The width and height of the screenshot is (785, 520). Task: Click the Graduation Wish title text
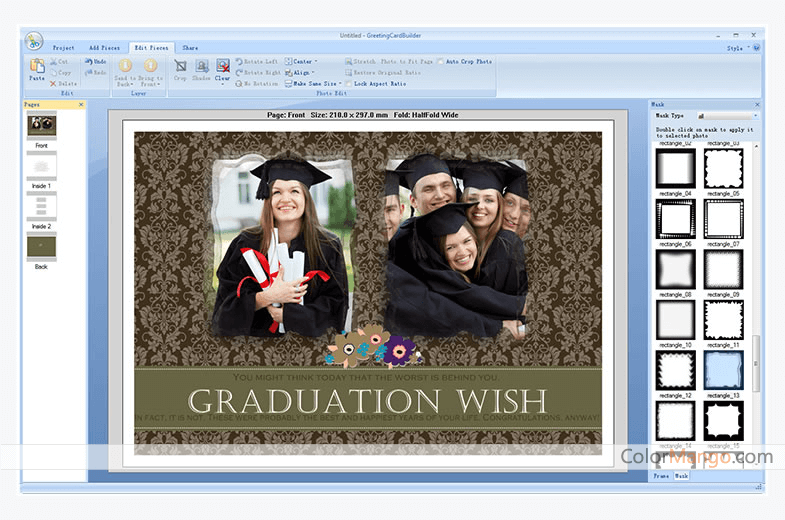pos(367,400)
